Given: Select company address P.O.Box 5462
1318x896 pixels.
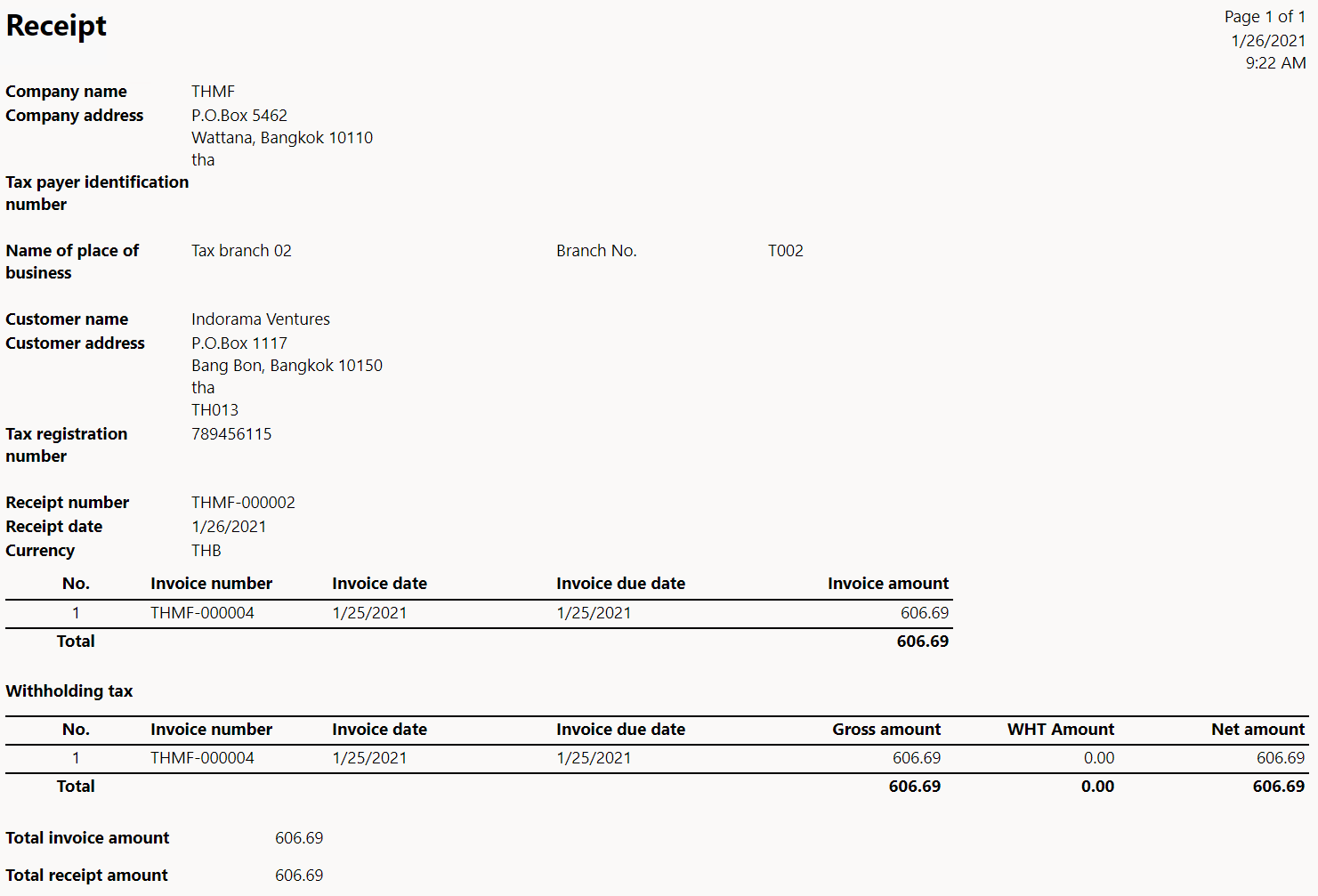Looking at the screenshot, I should pyautogui.click(x=239, y=116).
